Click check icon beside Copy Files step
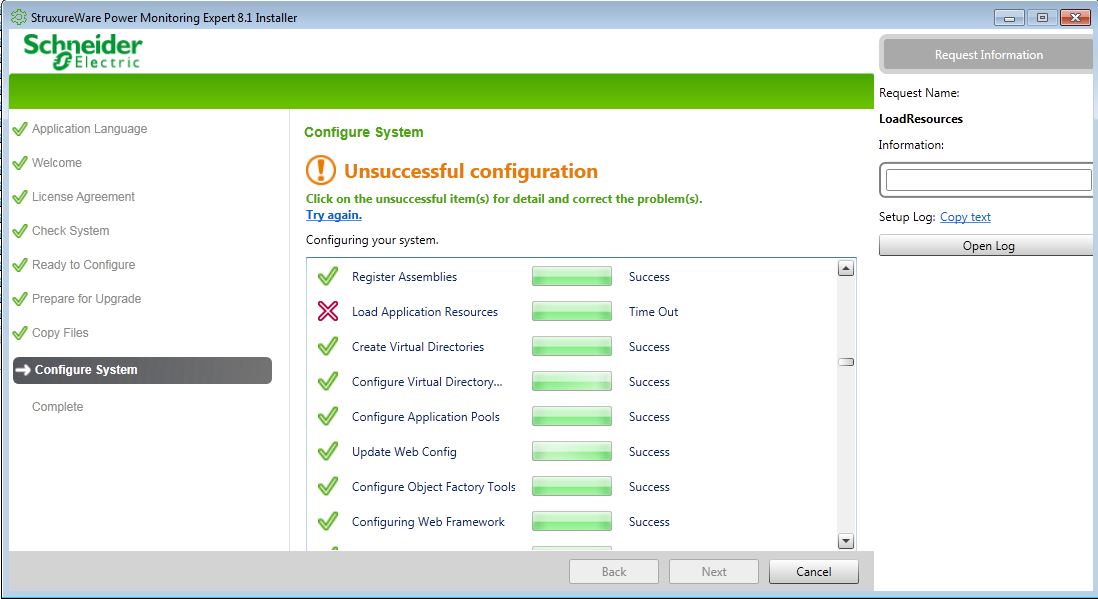 (20, 332)
